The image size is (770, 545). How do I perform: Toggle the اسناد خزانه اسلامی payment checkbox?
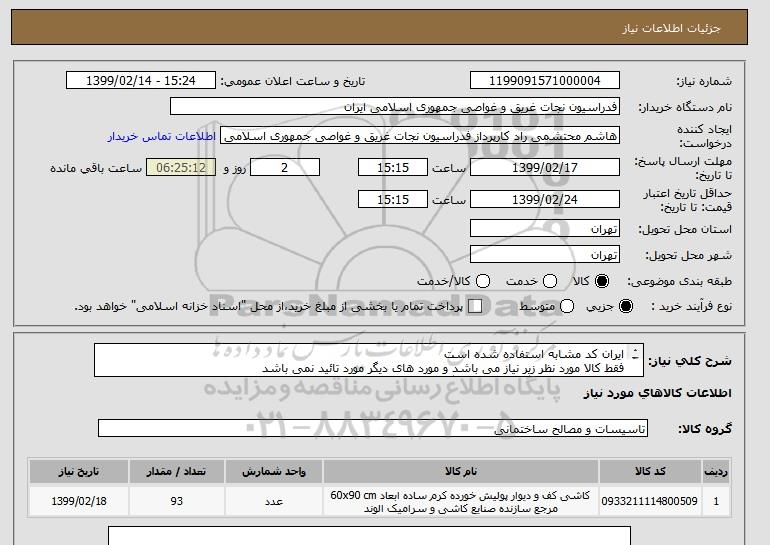point(475,306)
